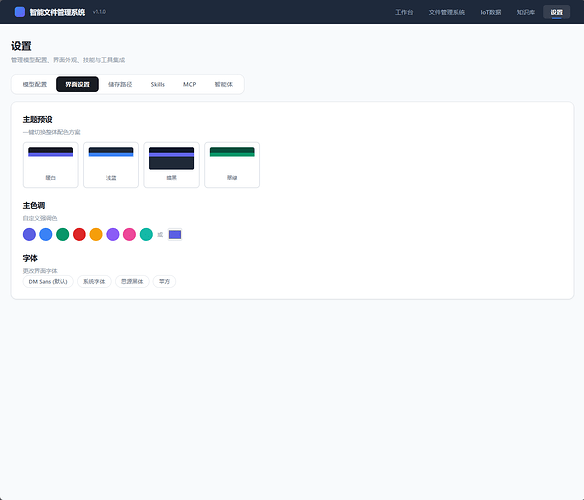The width and height of the screenshot is (584, 500).
Task: Pick the purple accent color circle
Action: (113, 234)
